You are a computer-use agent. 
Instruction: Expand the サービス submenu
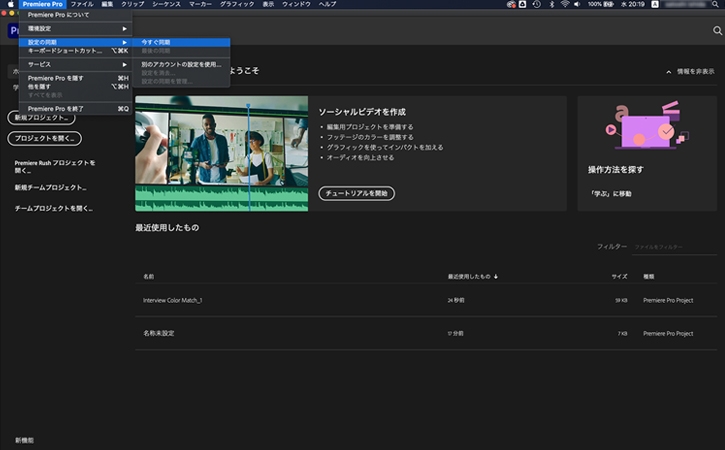tap(75, 64)
